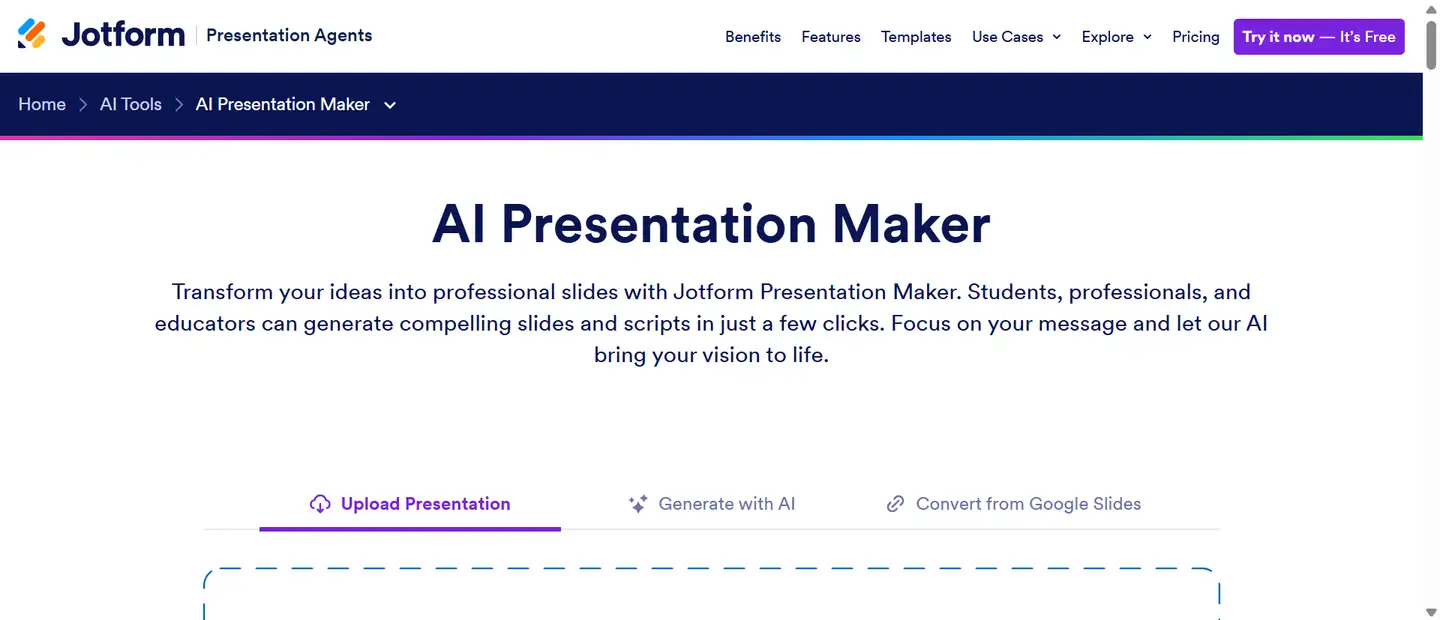Image resolution: width=1440 pixels, height=620 pixels.
Task: Open Presentation Agents product link
Action: point(289,36)
